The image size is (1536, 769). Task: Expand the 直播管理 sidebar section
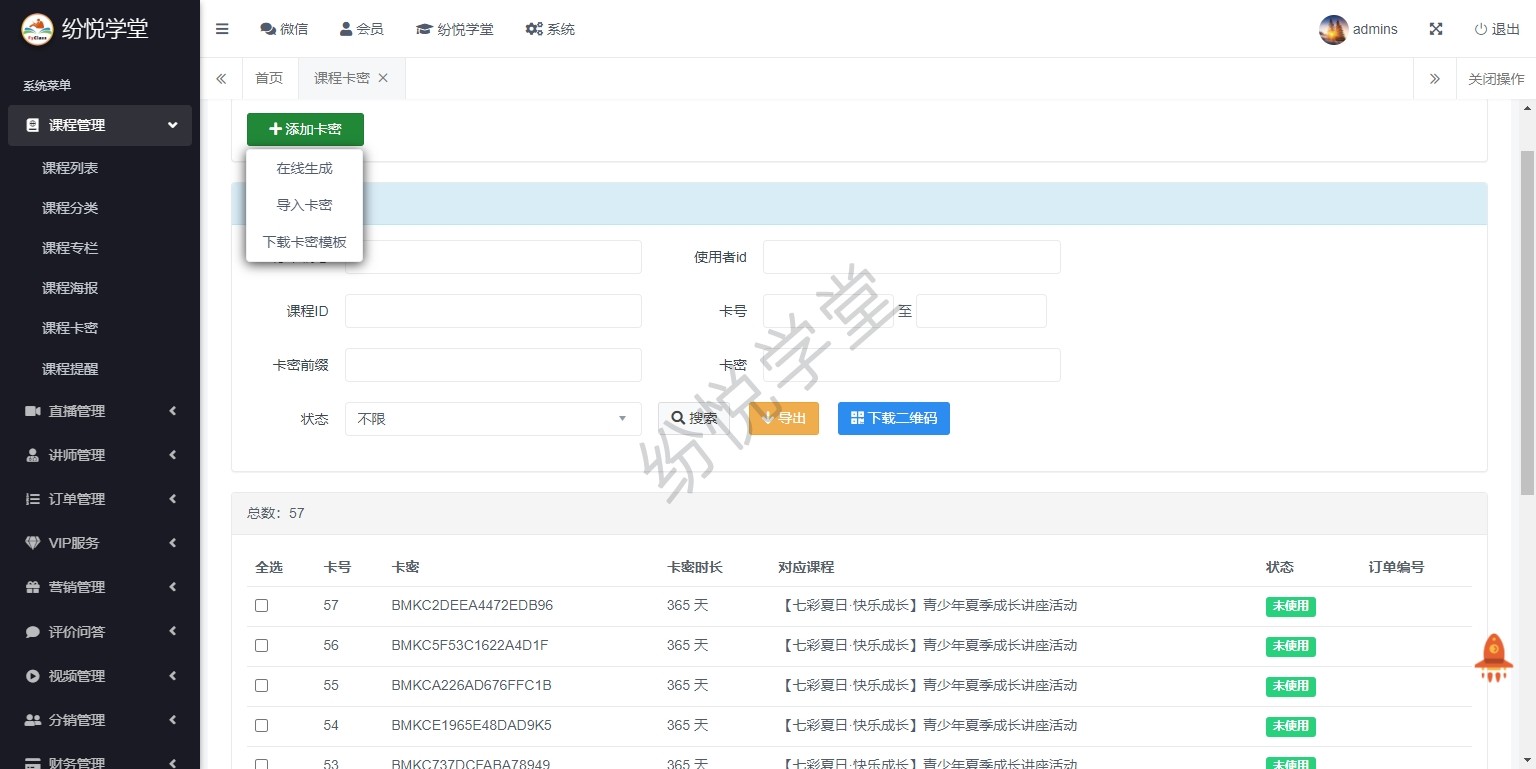(x=100, y=411)
